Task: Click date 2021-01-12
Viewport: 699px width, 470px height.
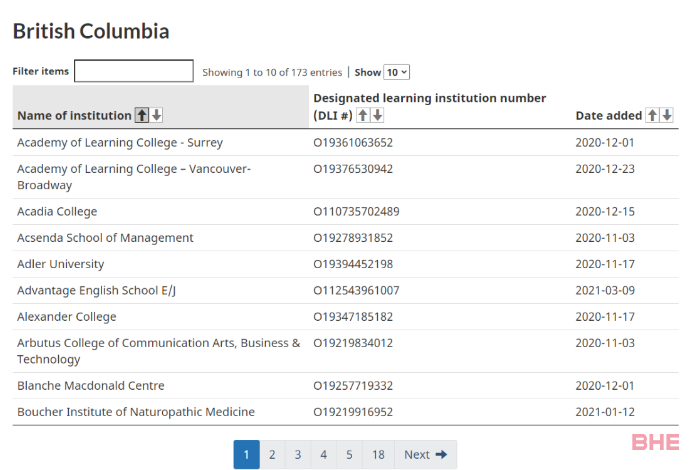Action: [x=605, y=412]
